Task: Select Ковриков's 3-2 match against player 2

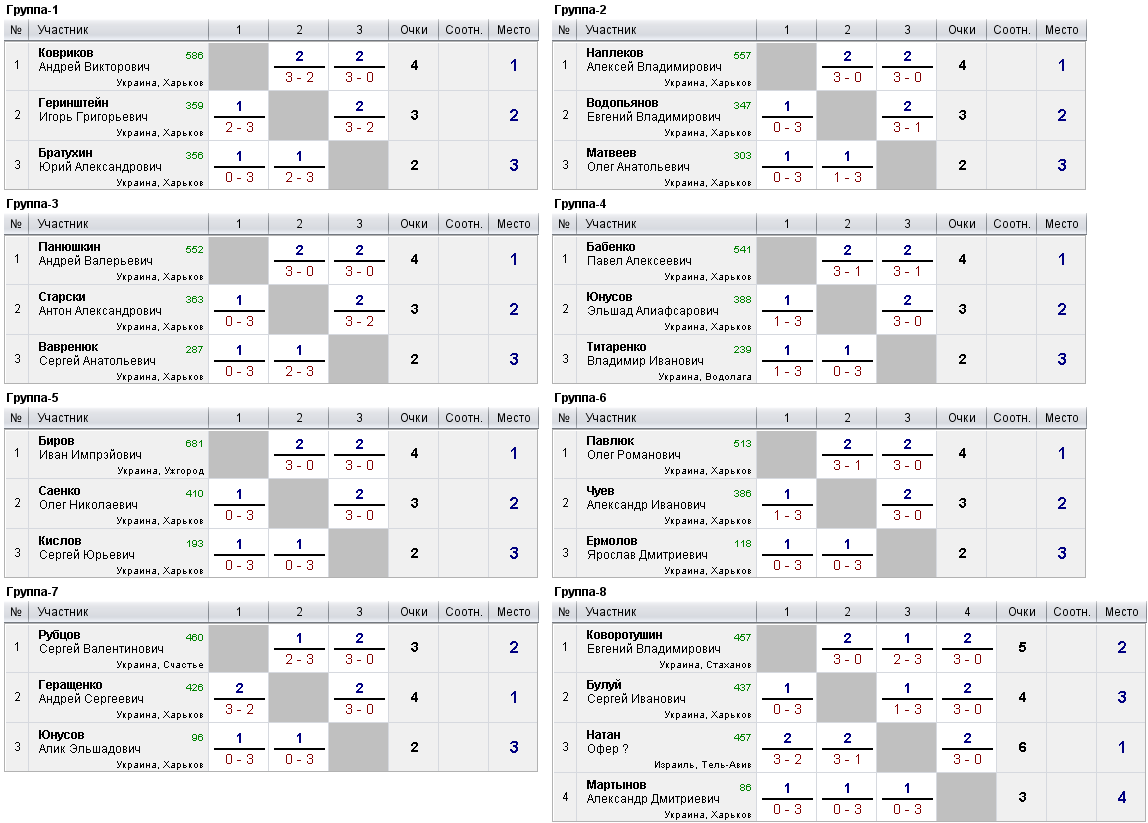Action: 299,66
